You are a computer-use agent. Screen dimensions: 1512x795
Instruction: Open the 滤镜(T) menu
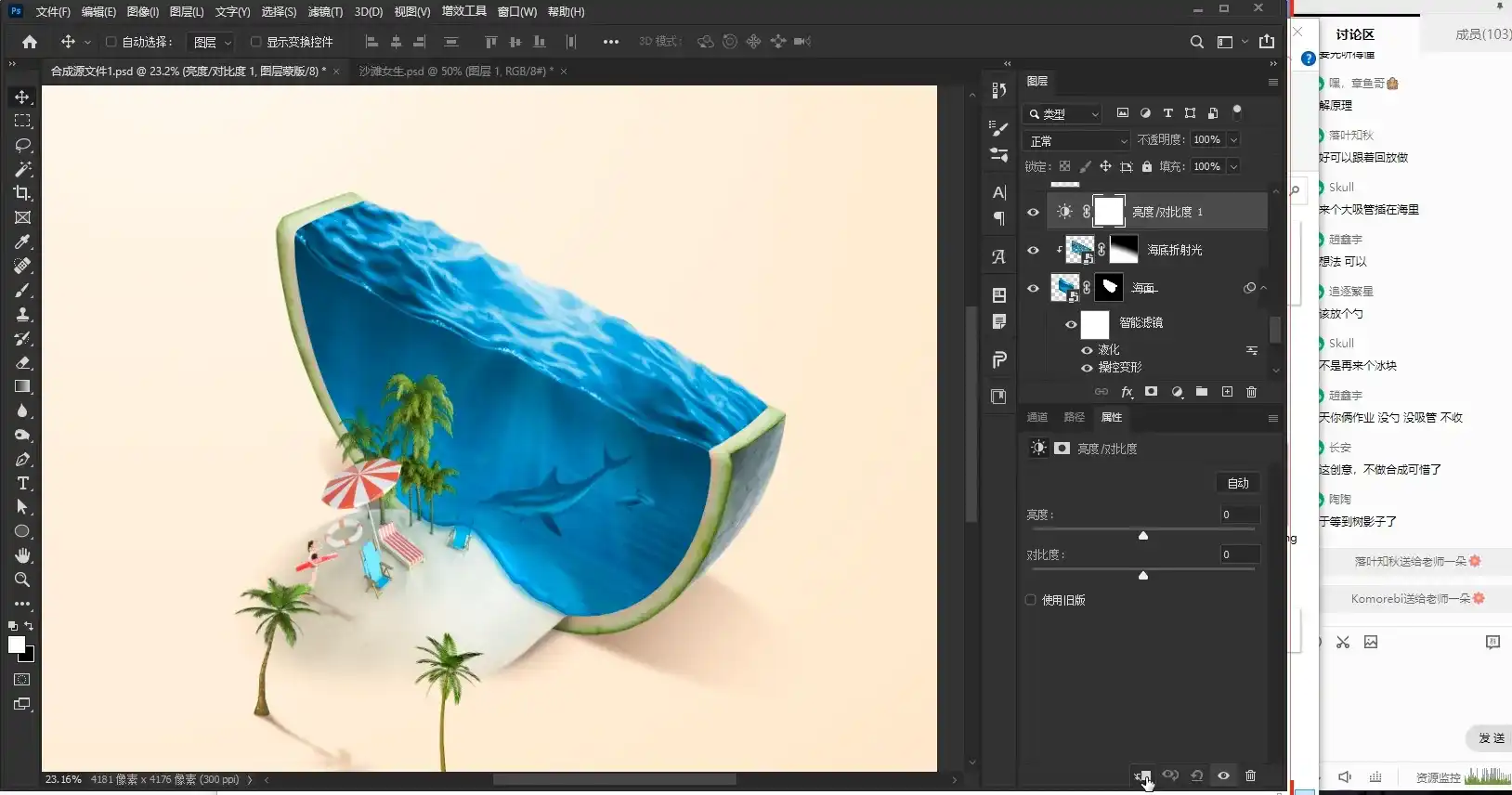coord(325,12)
